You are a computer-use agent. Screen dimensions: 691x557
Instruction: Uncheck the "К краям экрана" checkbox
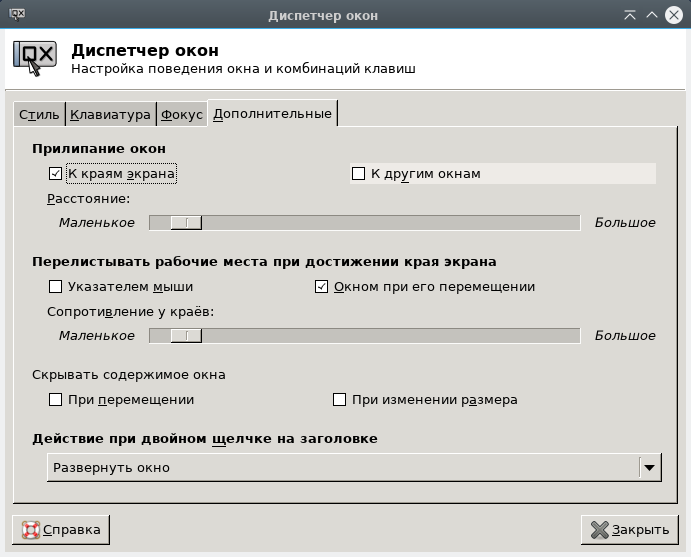tap(56, 174)
